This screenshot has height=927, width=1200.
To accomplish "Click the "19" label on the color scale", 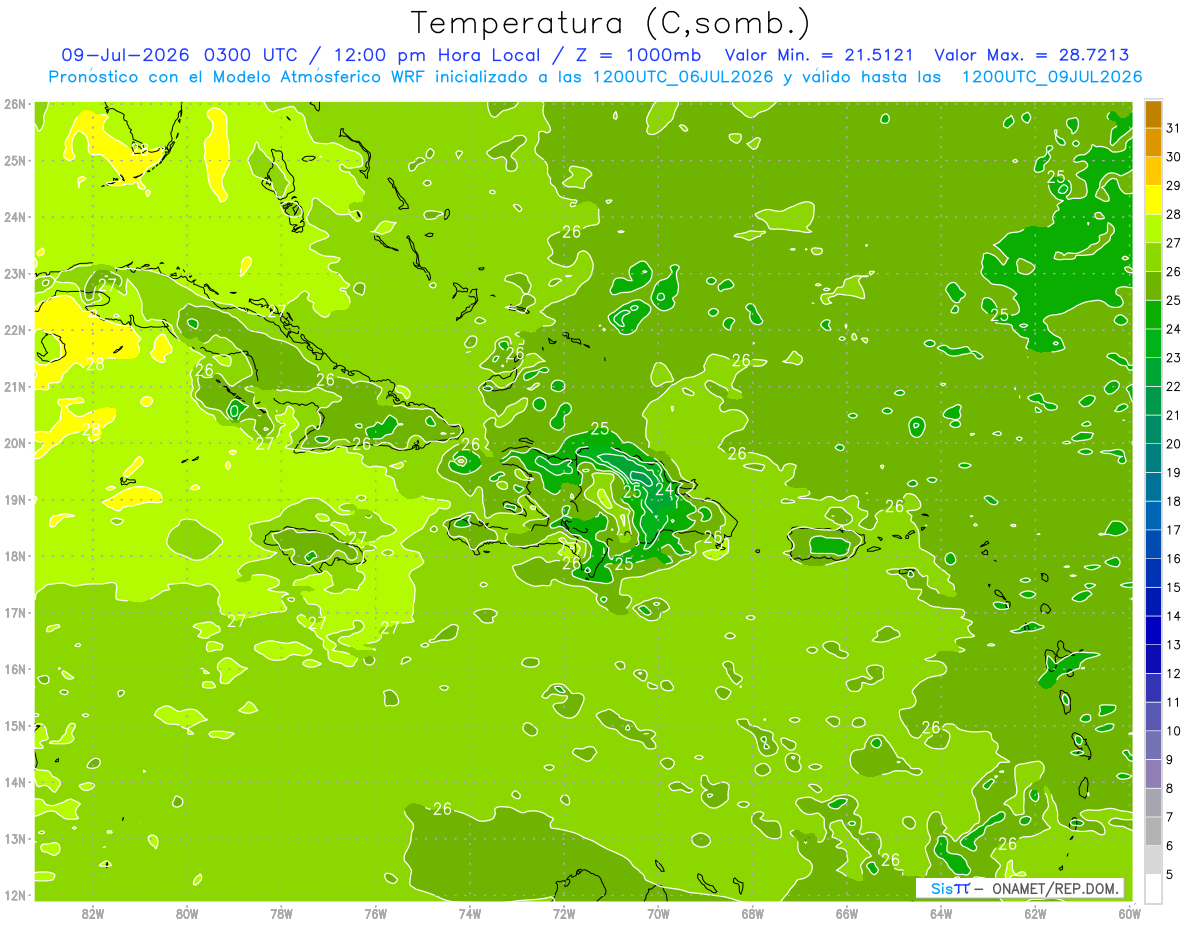I will (1174, 473).
